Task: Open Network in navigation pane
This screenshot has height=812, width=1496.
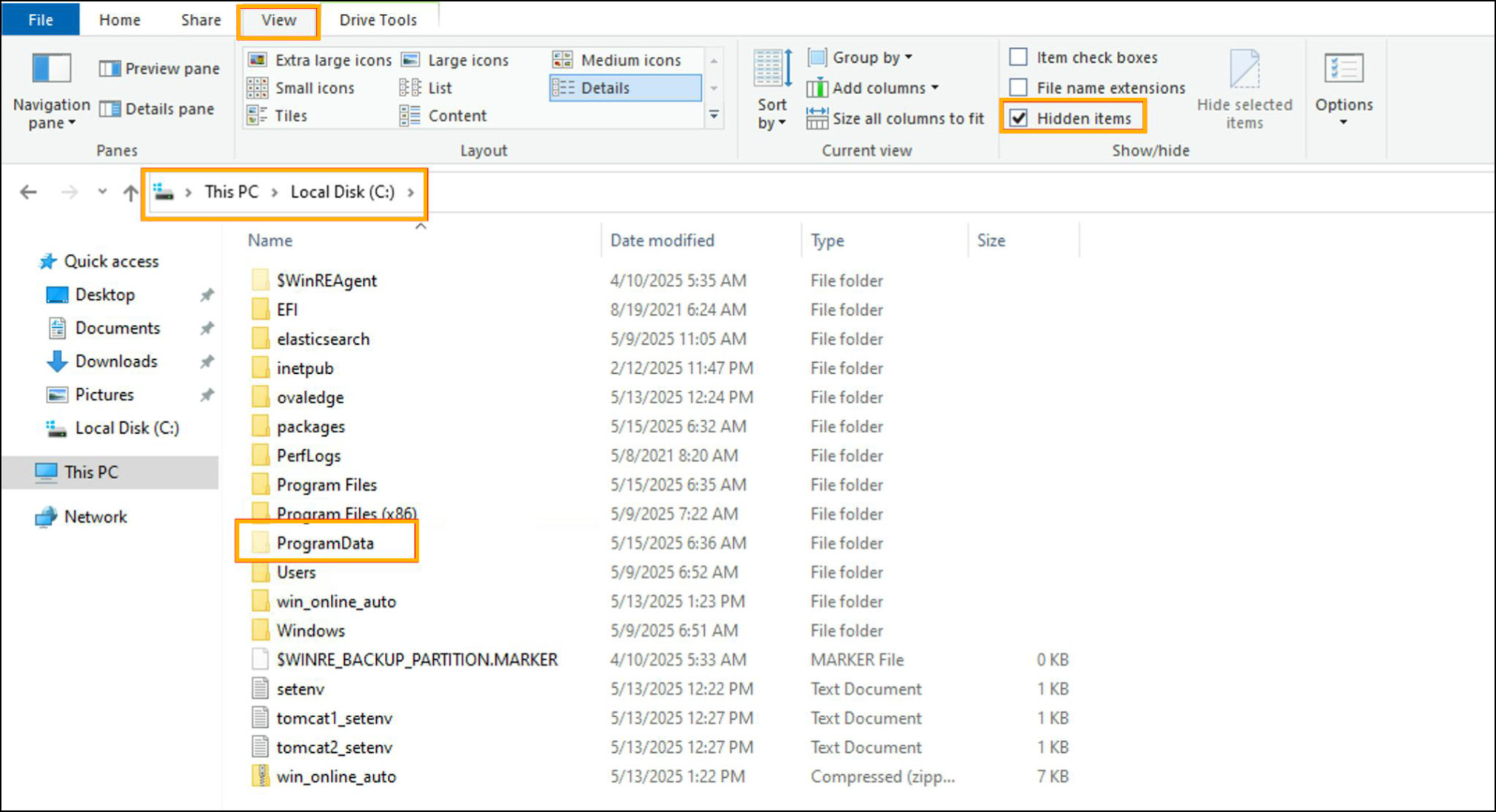Action: 95,516
